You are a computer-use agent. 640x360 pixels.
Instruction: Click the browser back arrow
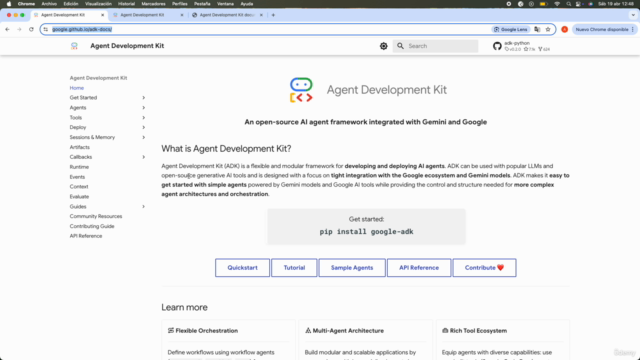7,29
